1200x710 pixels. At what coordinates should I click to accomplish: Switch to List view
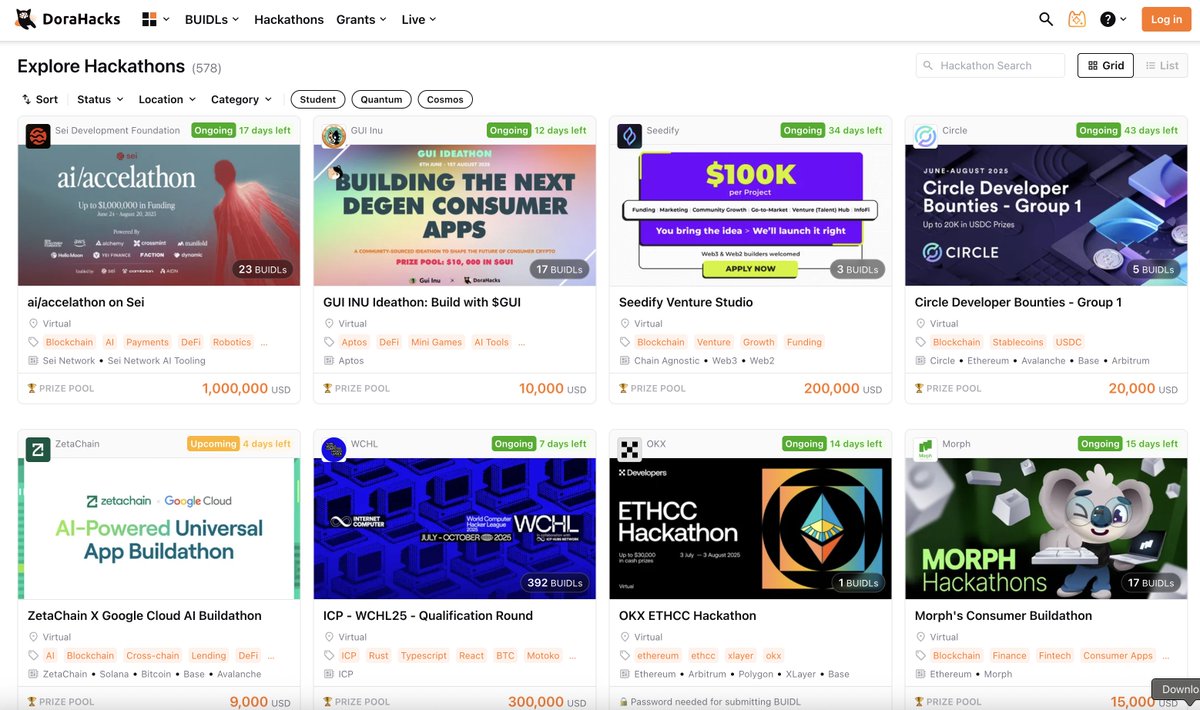(1161, 65)
